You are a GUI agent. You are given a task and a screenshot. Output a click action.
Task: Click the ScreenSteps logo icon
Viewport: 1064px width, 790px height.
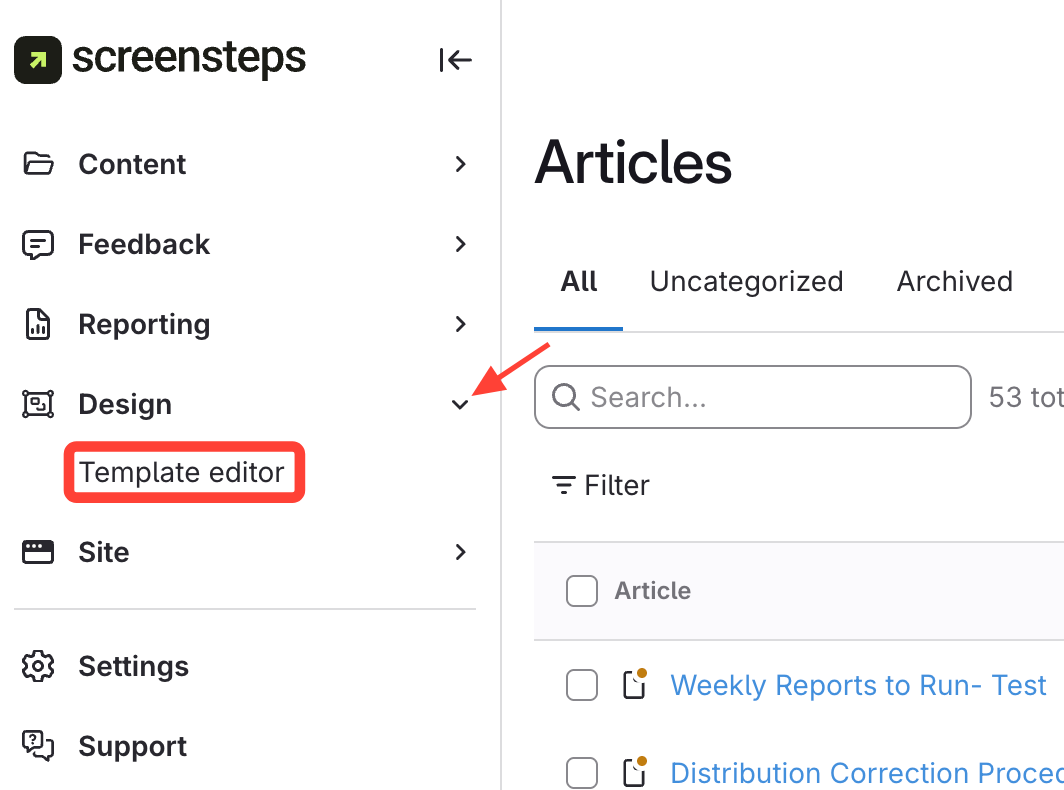[x=38, y=60]
